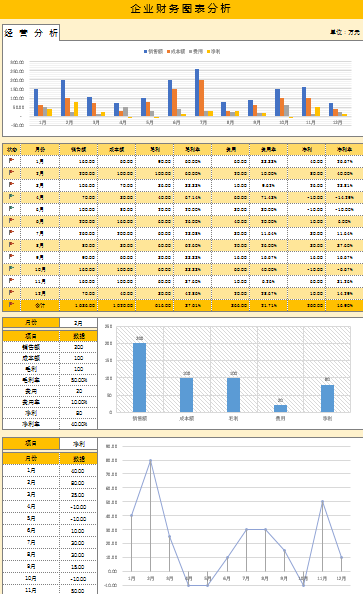
Task: Click the status flag icon in the 12月 row
Action: coord(12,292)
